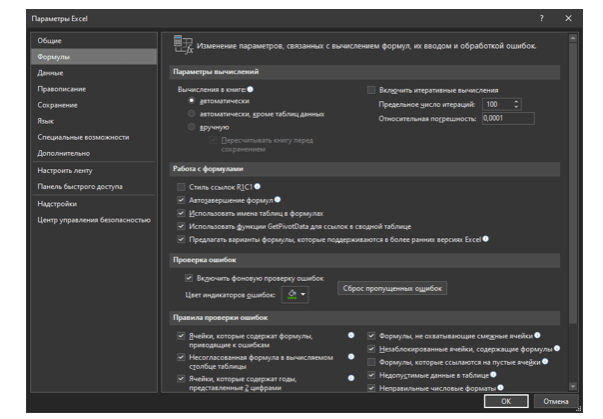Image resolution: width=603 pixels, height=419 pixels.
Task: Click the formulas fx header icon
Action: point(183,45)
